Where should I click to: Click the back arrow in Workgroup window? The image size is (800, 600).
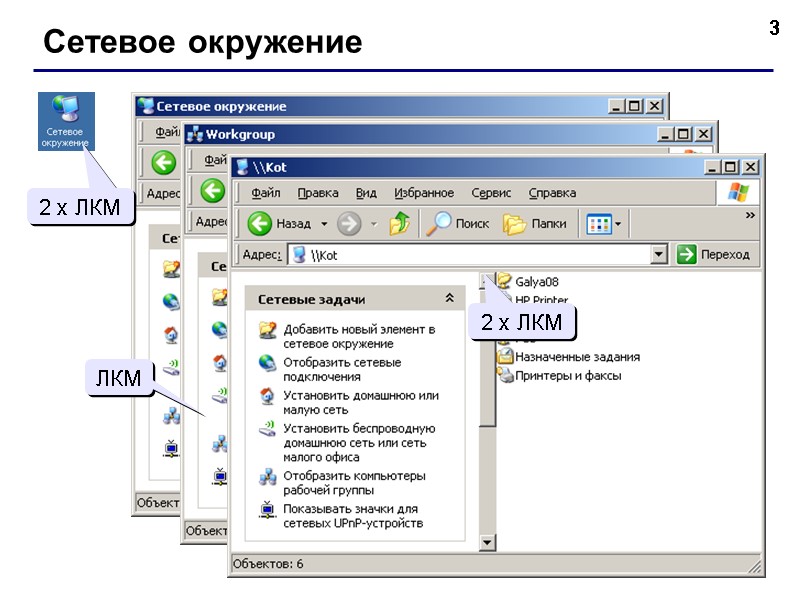tap(212, 191)
